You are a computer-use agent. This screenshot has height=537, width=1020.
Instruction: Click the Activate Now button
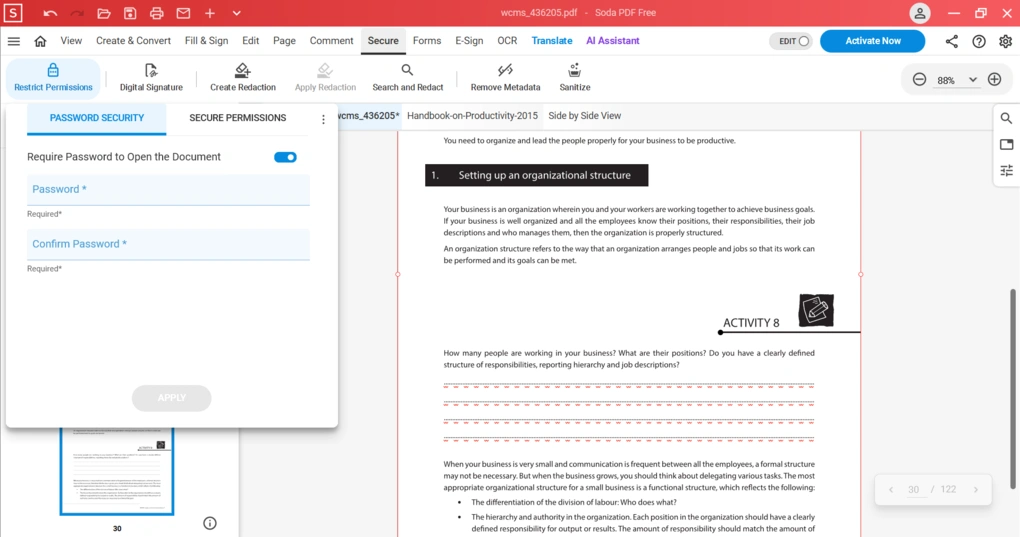point(872,41)
